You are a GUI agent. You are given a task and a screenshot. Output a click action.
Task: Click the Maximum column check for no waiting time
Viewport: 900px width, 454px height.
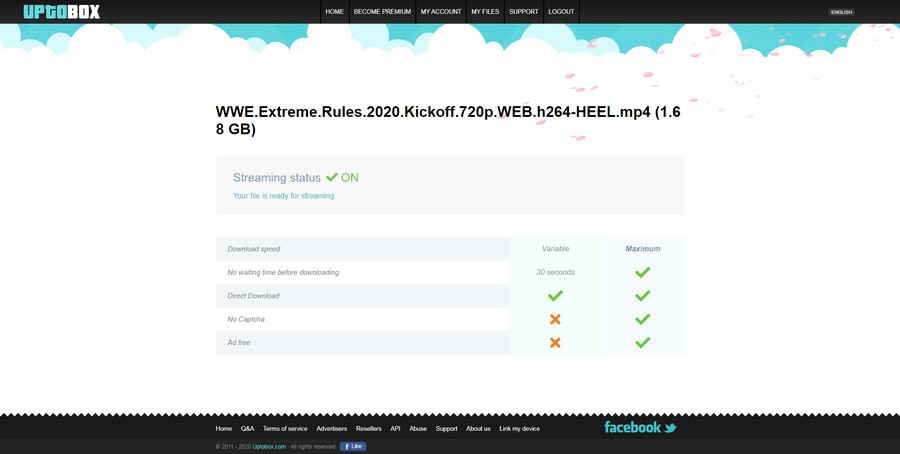click(x=643, y=272)
